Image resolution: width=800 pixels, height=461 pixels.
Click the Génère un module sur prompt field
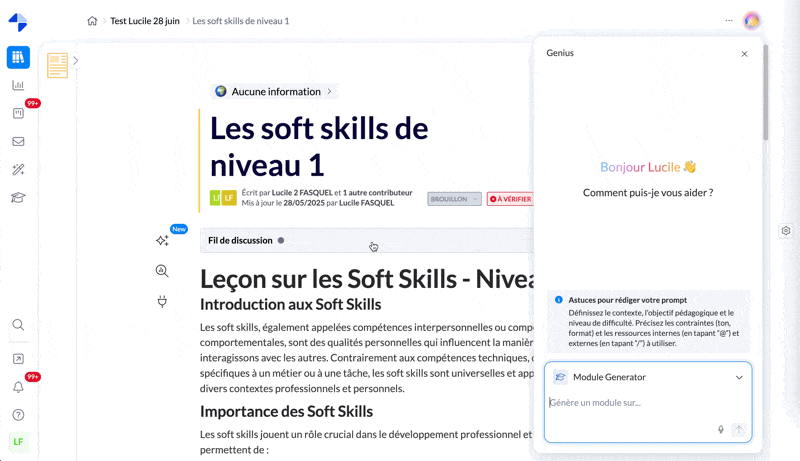(x=630, y=403)
